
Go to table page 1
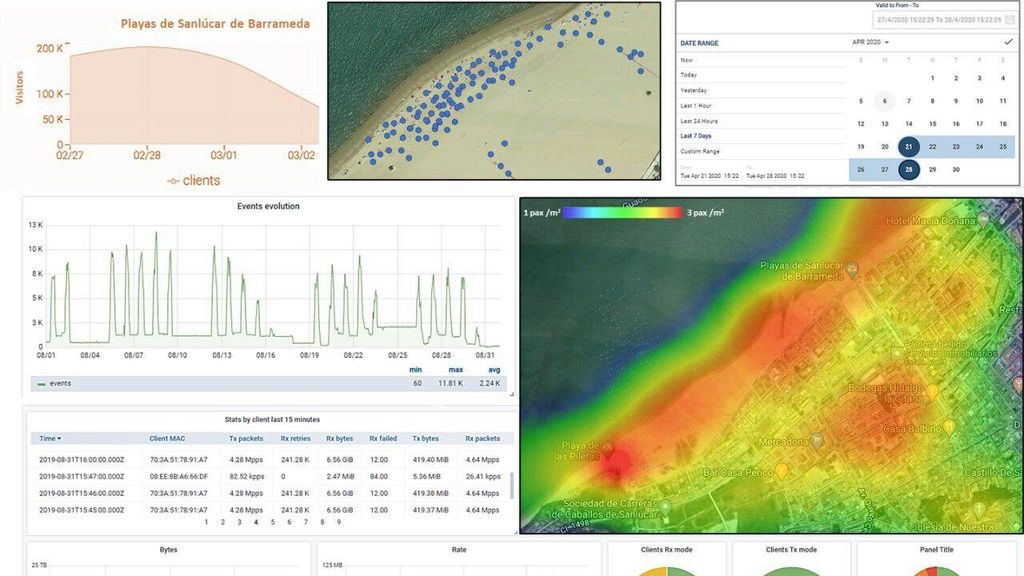click(206, 522)
